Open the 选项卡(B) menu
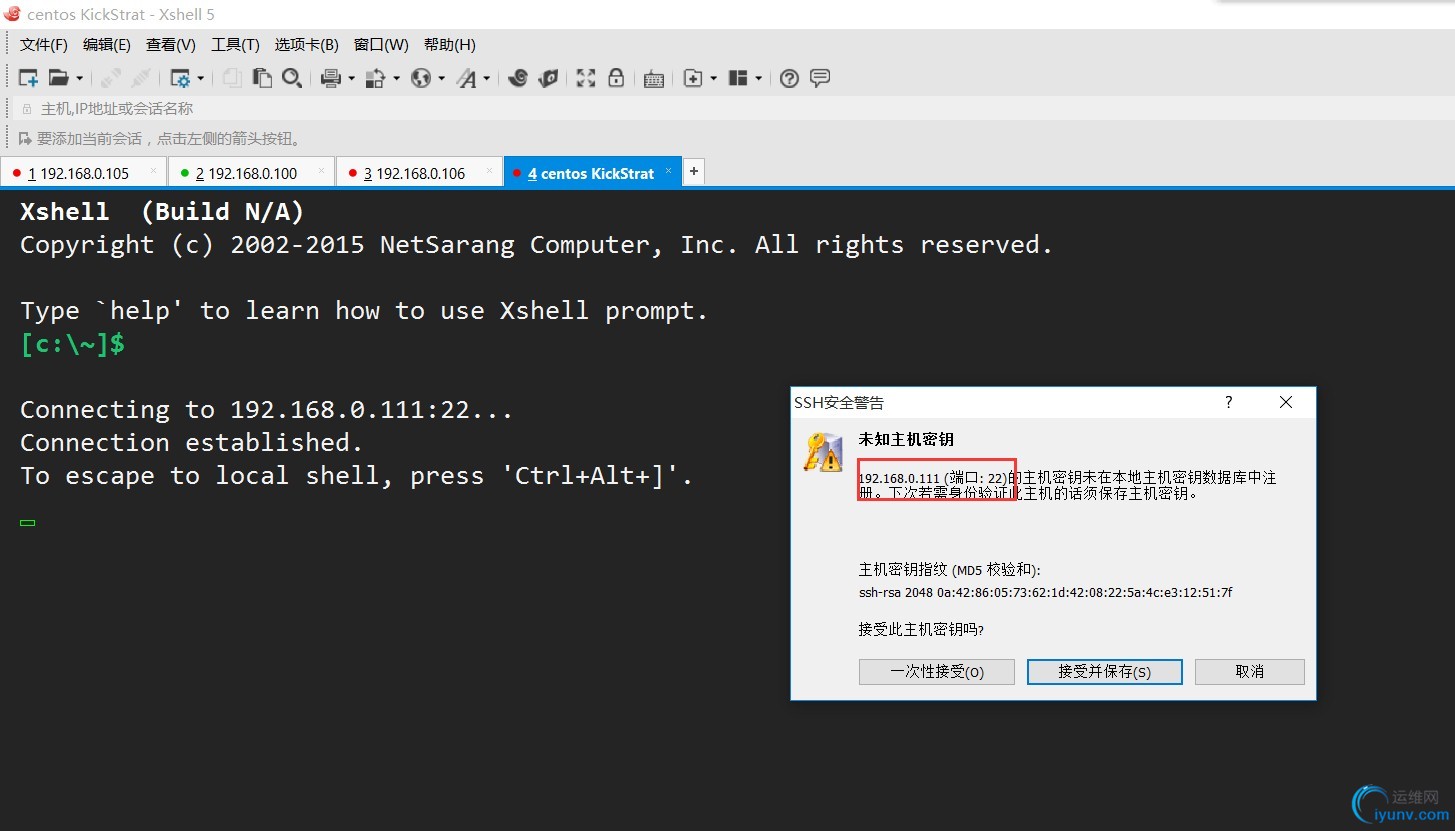 click(x=307, y=45)
